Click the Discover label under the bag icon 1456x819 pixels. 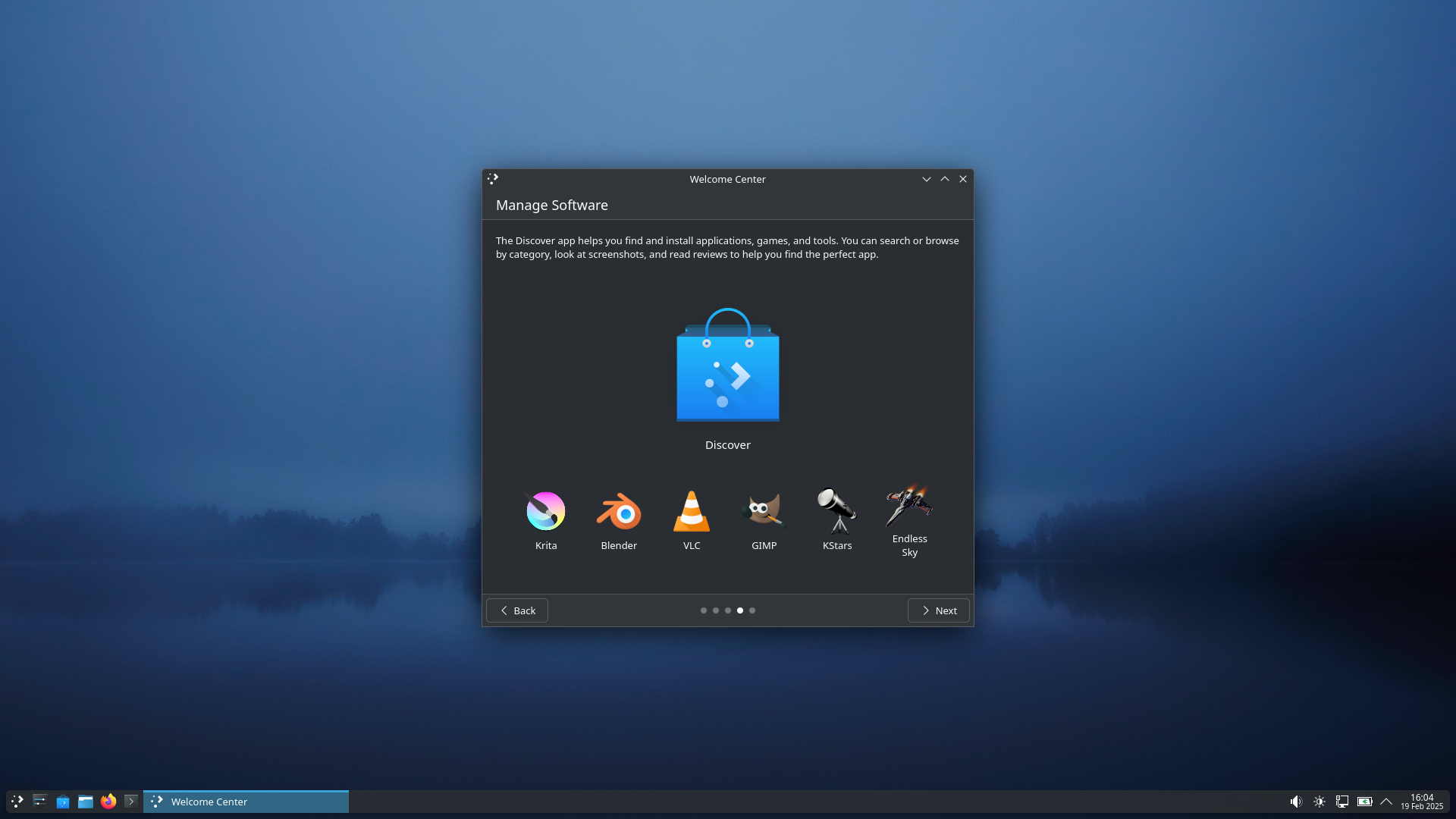click(728, 445)
